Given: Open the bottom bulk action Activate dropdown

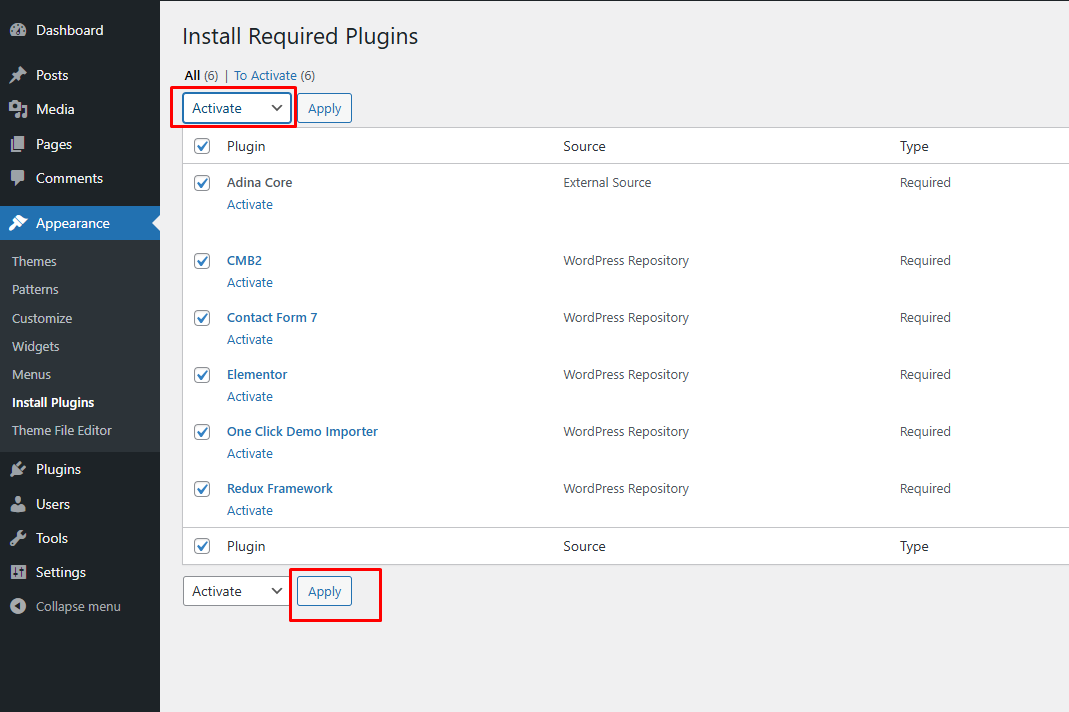Looking at the screenshot, I should click(237, 591).
